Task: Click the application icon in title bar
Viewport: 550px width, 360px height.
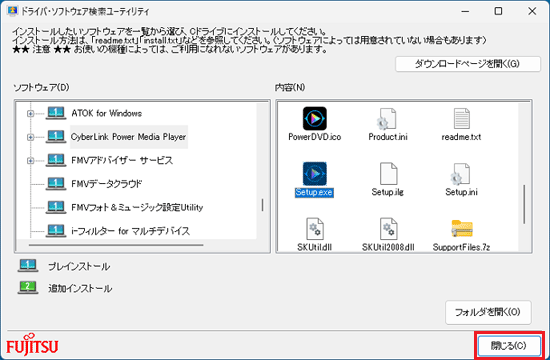Action: (x=12, y=11)
